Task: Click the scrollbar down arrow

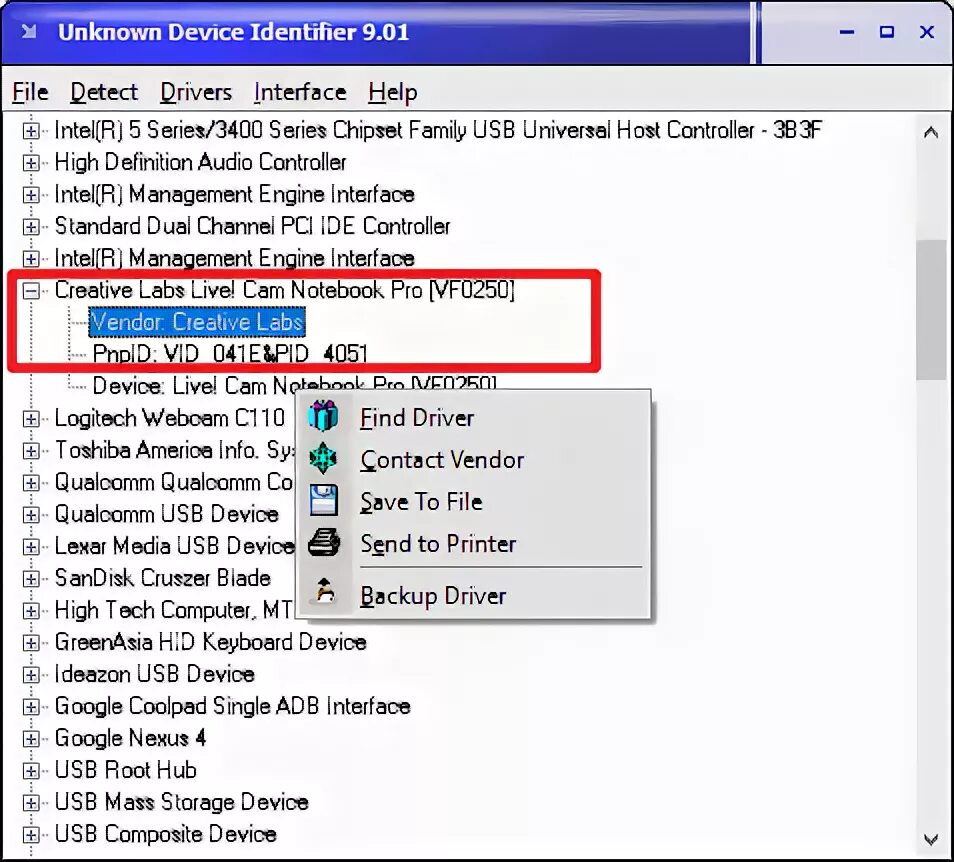Action: 930,840
